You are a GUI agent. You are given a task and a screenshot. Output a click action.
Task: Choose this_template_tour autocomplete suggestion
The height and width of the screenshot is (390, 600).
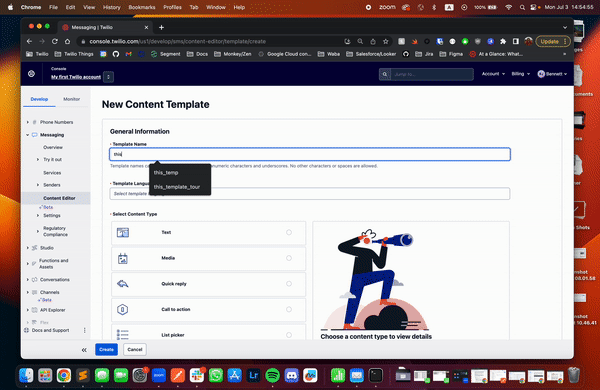pos(177,187)
